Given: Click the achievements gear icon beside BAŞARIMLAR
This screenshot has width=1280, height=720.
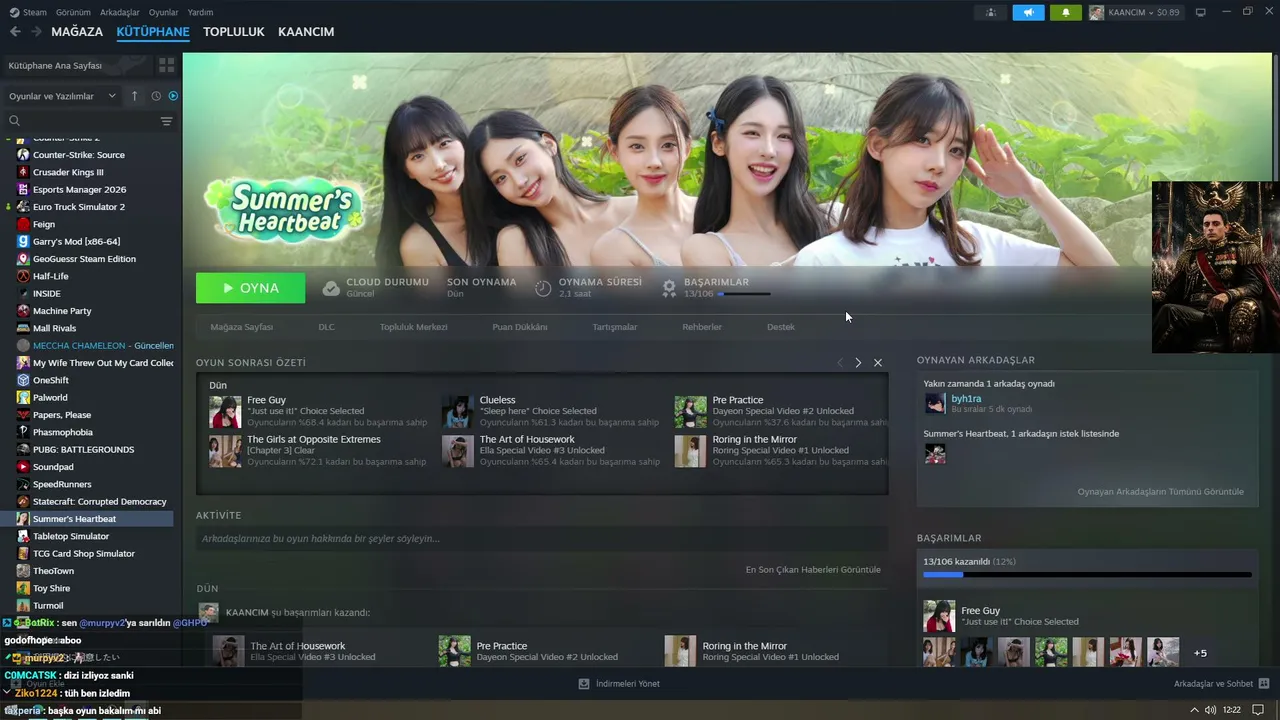Looking at the screenshot, I should tap(669, 288).
